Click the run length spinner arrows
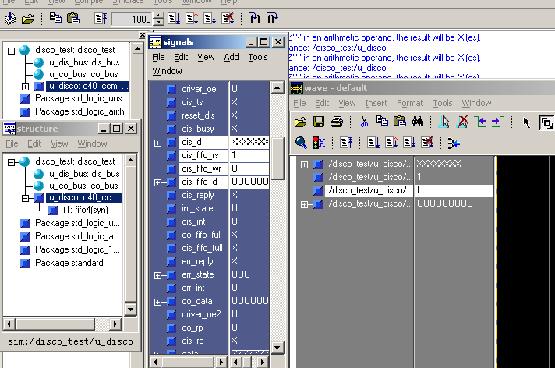The height and width of the screenshot is (368, 555). [159, 18]
